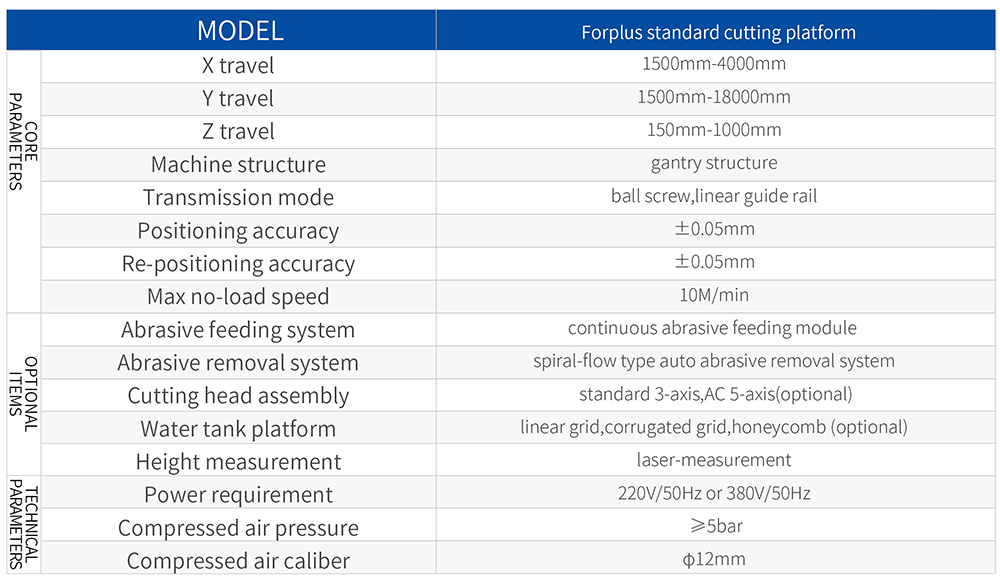Image resolution: width=1000 pixels, height=587 pixels.
Task: Click the Abrasive feeding system label
Action: [x=238, y=330]
